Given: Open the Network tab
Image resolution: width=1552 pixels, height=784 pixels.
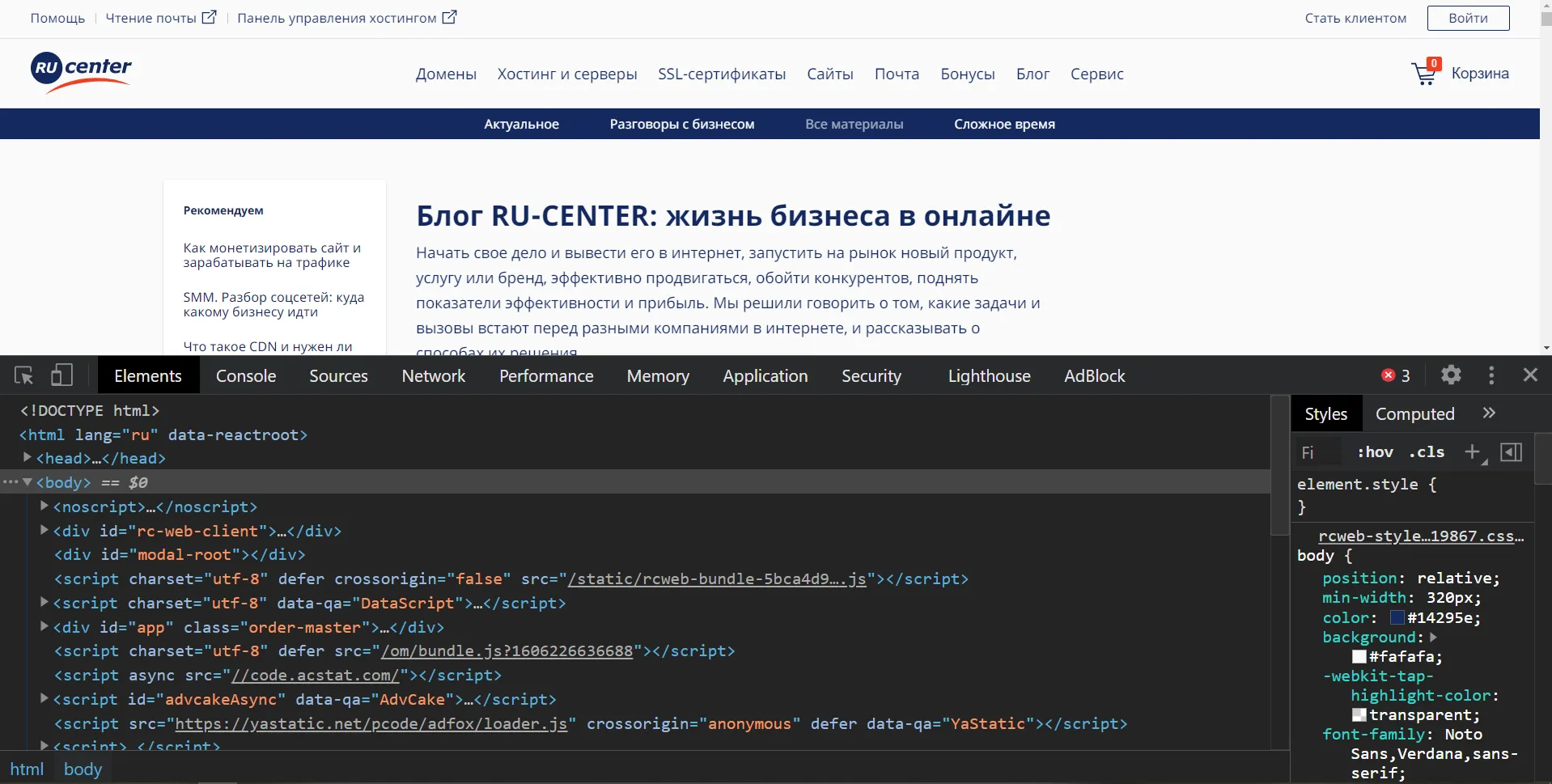Looking at the screenshot, I should tap(434, 375).
